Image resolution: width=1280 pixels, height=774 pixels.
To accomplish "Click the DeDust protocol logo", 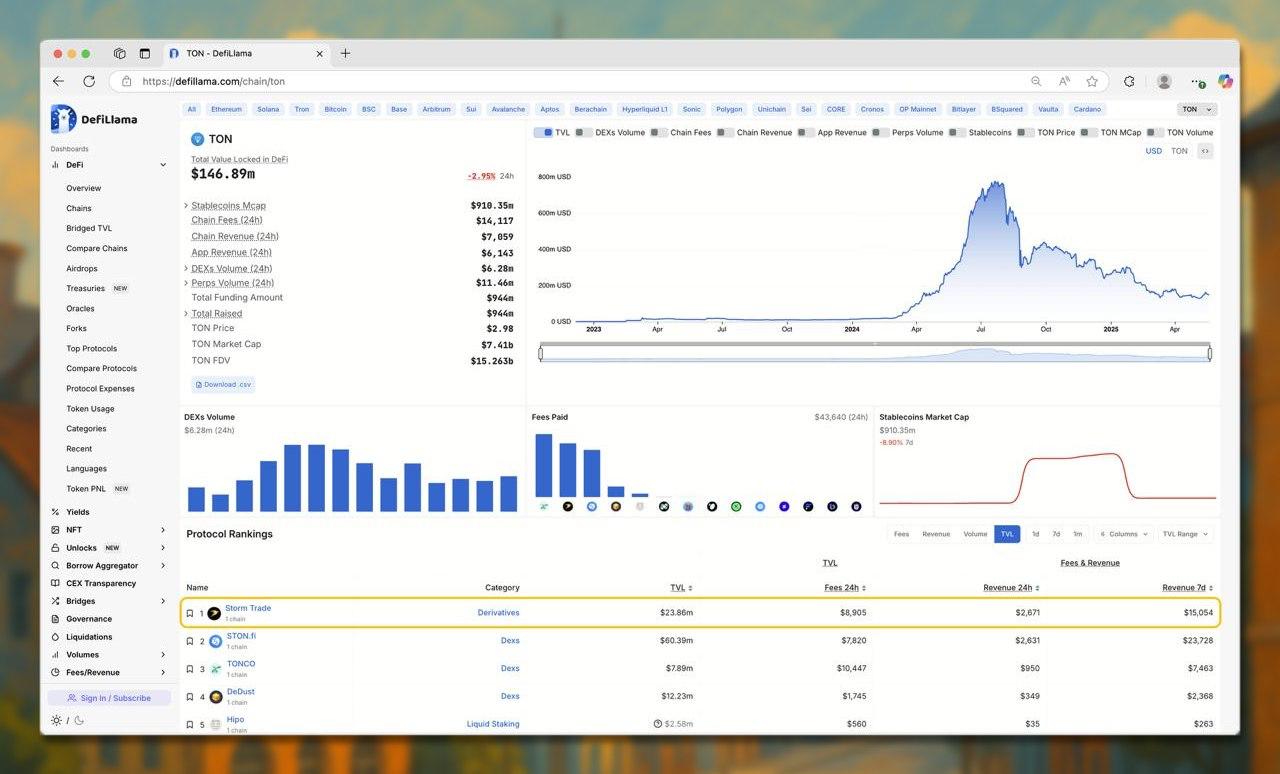I will point(215,697).
